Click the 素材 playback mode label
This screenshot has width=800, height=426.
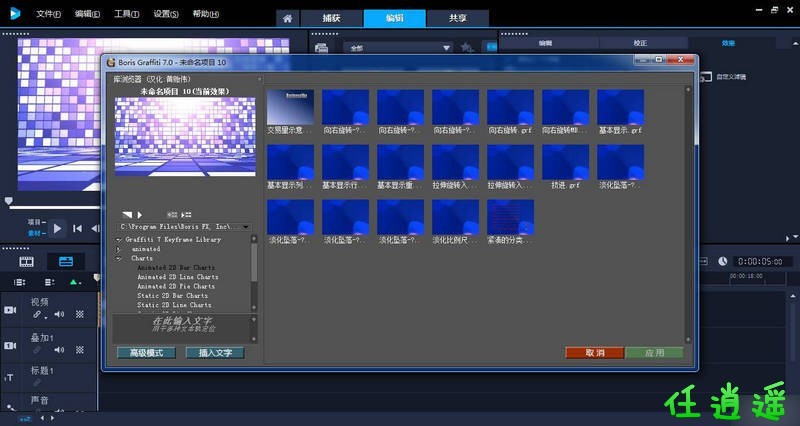pyautogui.click(x=37, y=233)
